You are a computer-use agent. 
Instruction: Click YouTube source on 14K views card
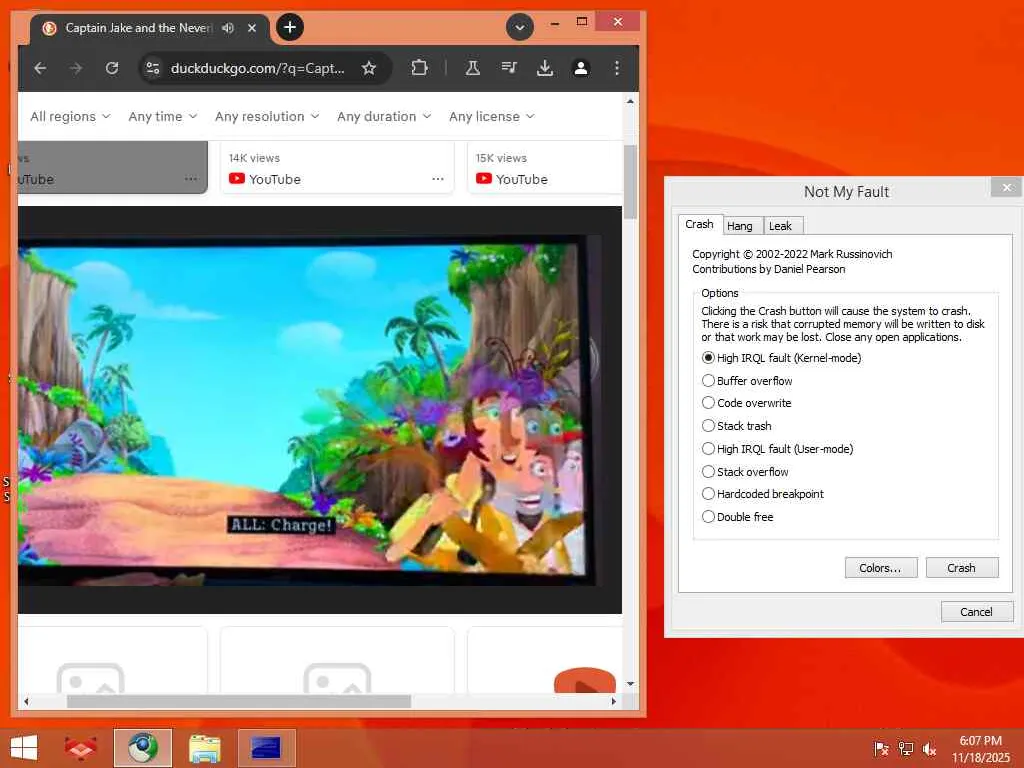[x=265, y=179]
